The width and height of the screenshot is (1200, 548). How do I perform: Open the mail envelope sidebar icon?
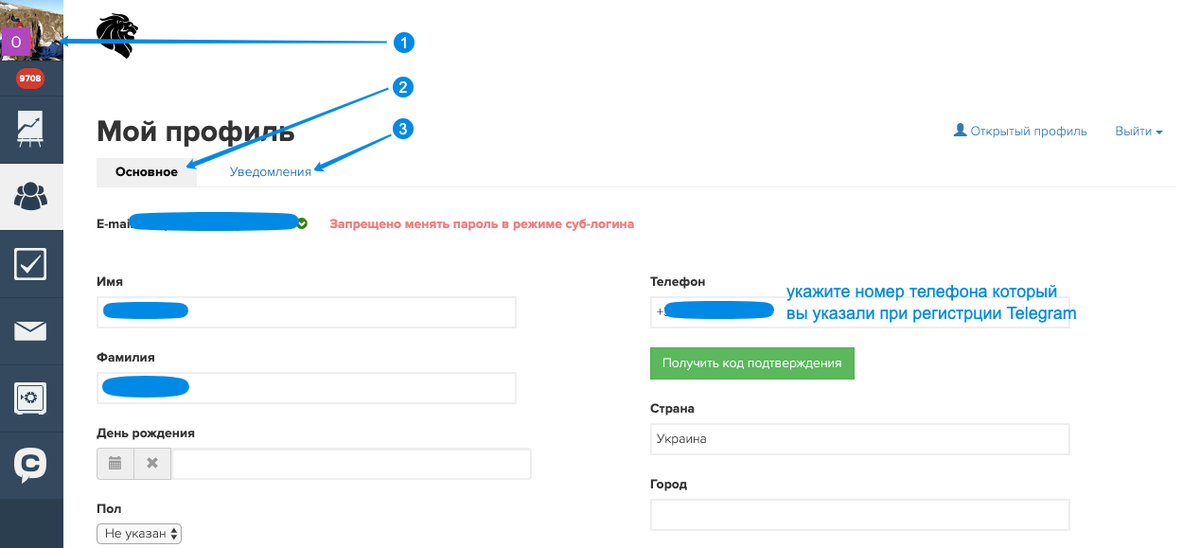pos(31,331)
